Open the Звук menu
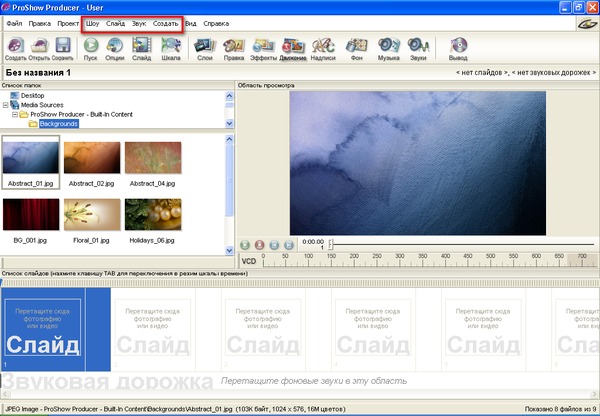This screenshot has height=416, width=600. pos(139,24)
